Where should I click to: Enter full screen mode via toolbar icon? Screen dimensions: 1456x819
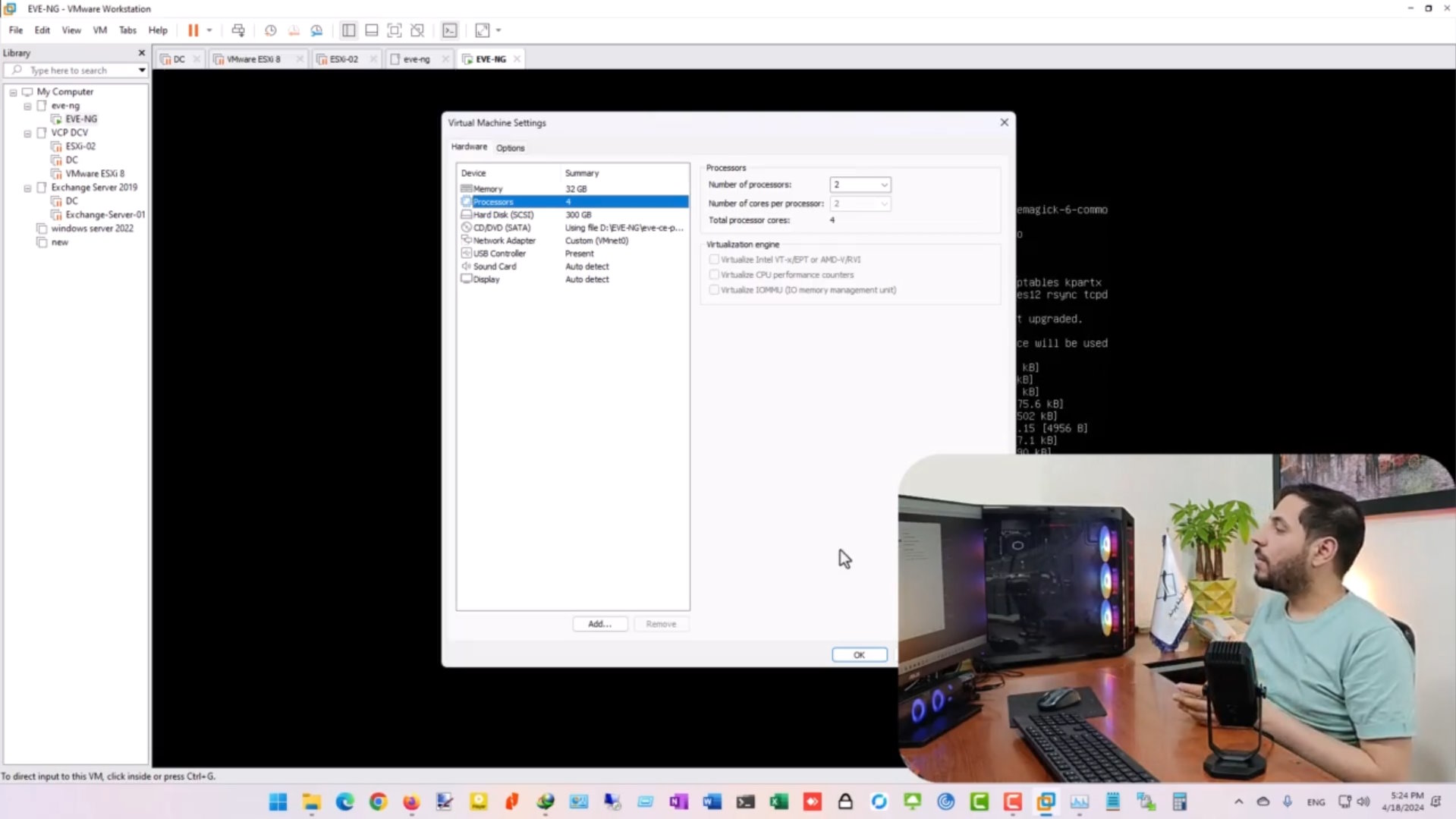point(395,30)
